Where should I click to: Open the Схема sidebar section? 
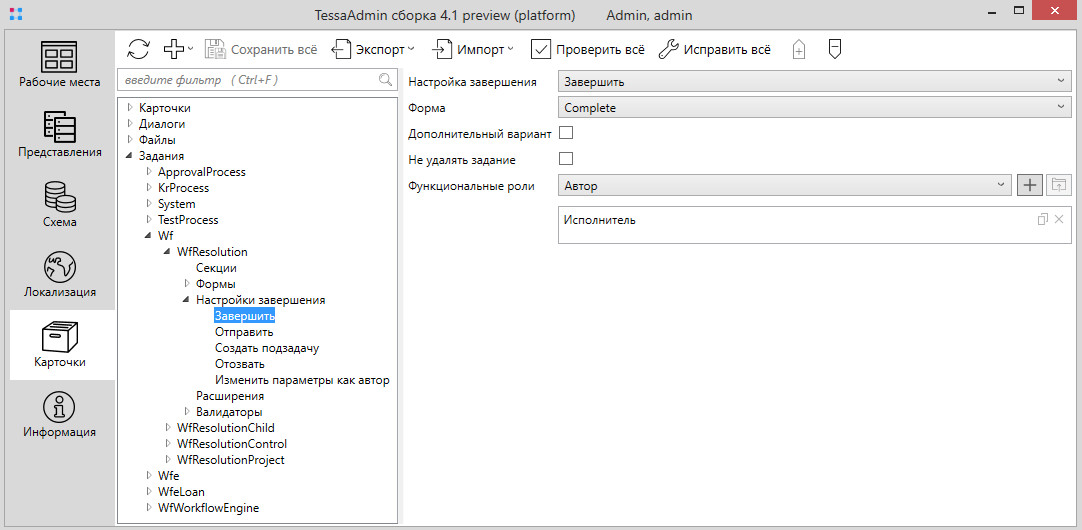point(59,205)
